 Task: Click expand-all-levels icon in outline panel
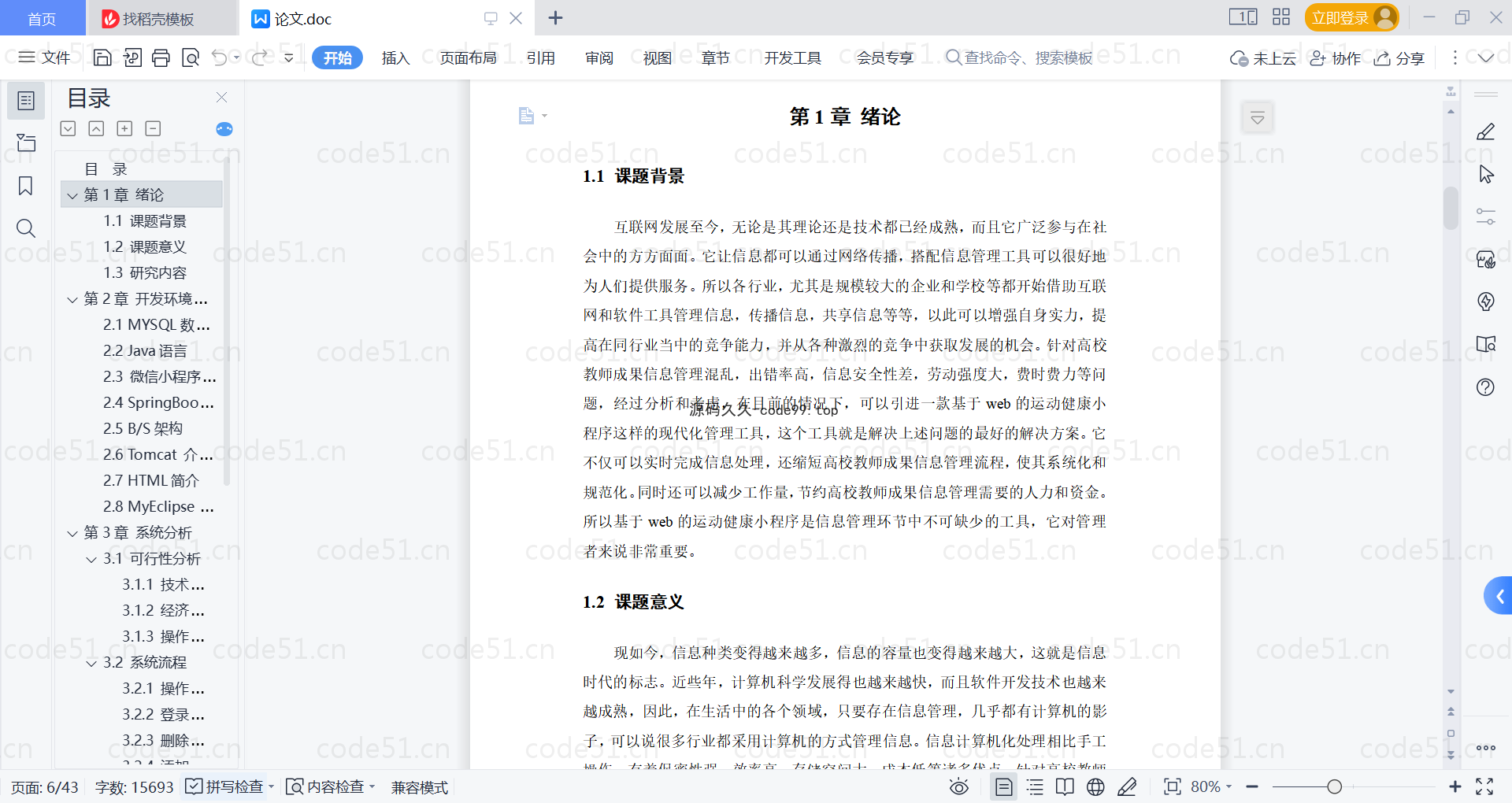click(69, 128)
